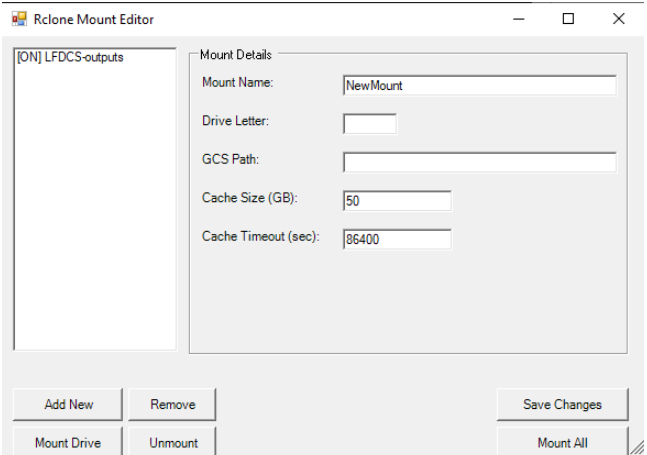Click the Mount Details group heading
Viewport: 647px width, 455px height.
pyautogui.click(x=235, y=55)
